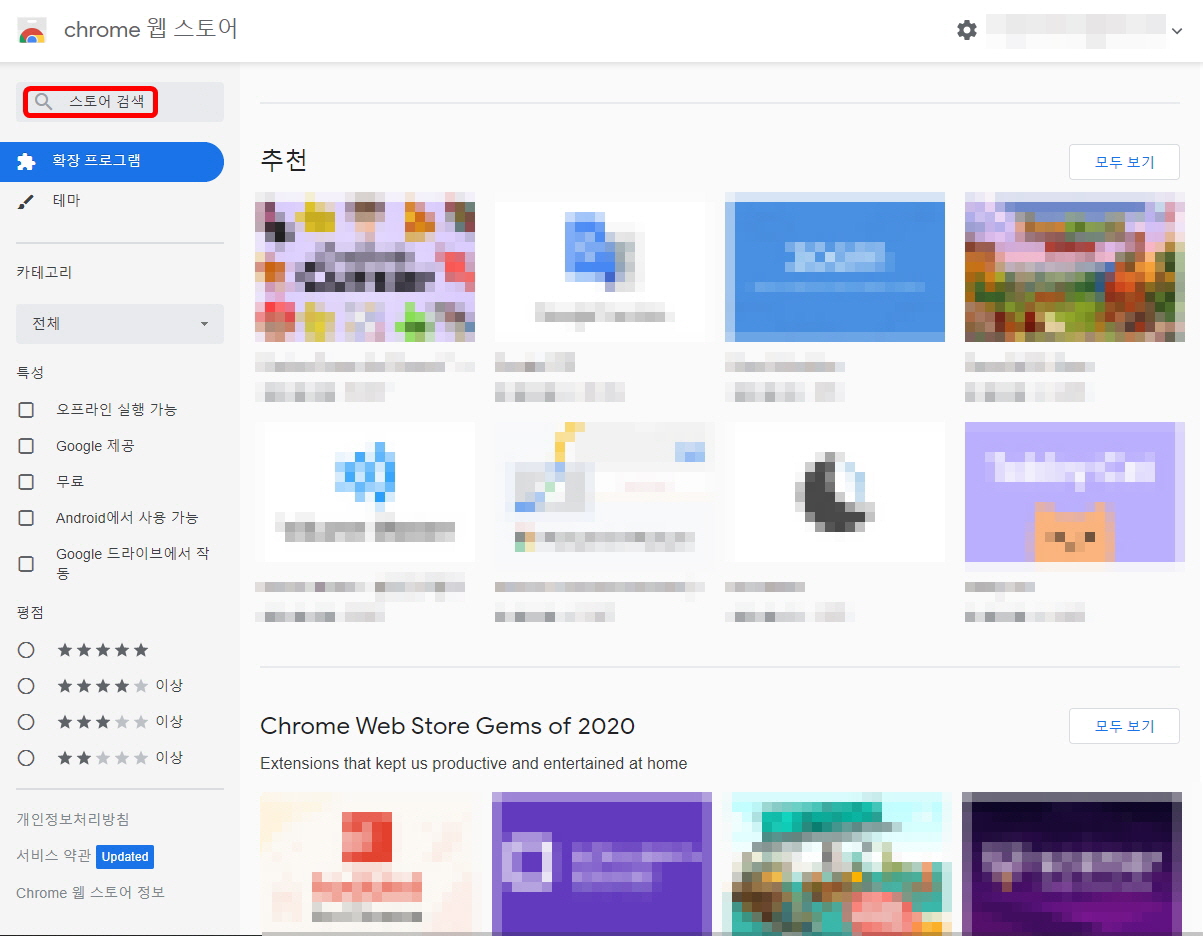The height and width of the screenshot is (936, 1203).
Task: Click the chrome 웹 스토어 title text
Action: (151, 30)
